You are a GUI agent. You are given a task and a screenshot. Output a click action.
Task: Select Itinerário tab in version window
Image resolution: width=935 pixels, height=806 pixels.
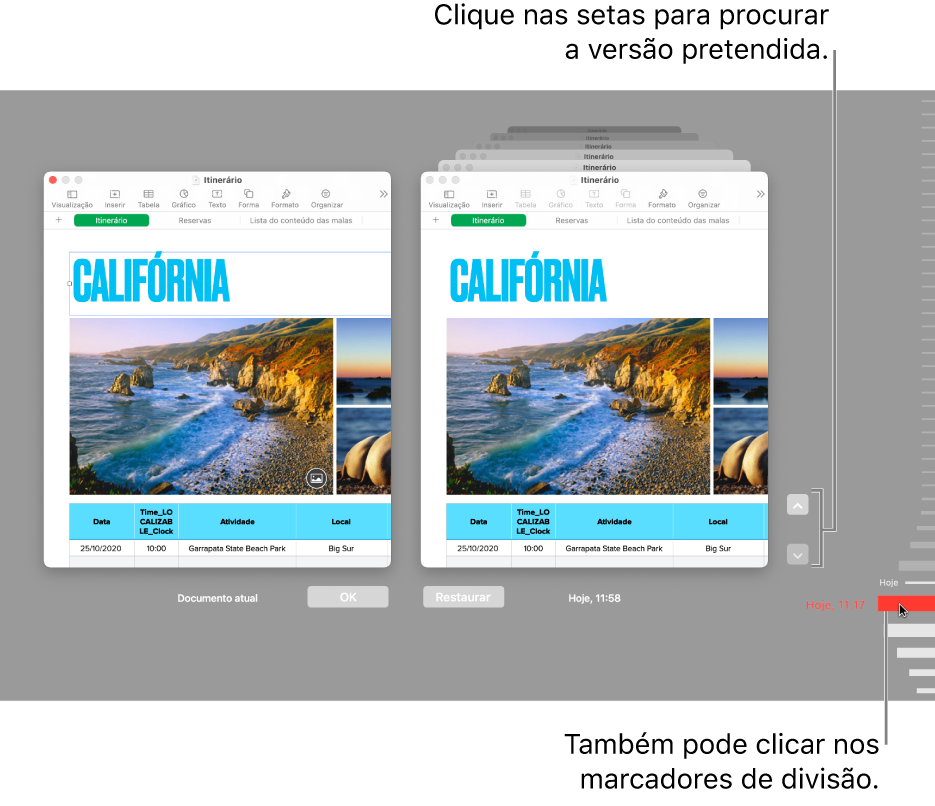[488, 221]
